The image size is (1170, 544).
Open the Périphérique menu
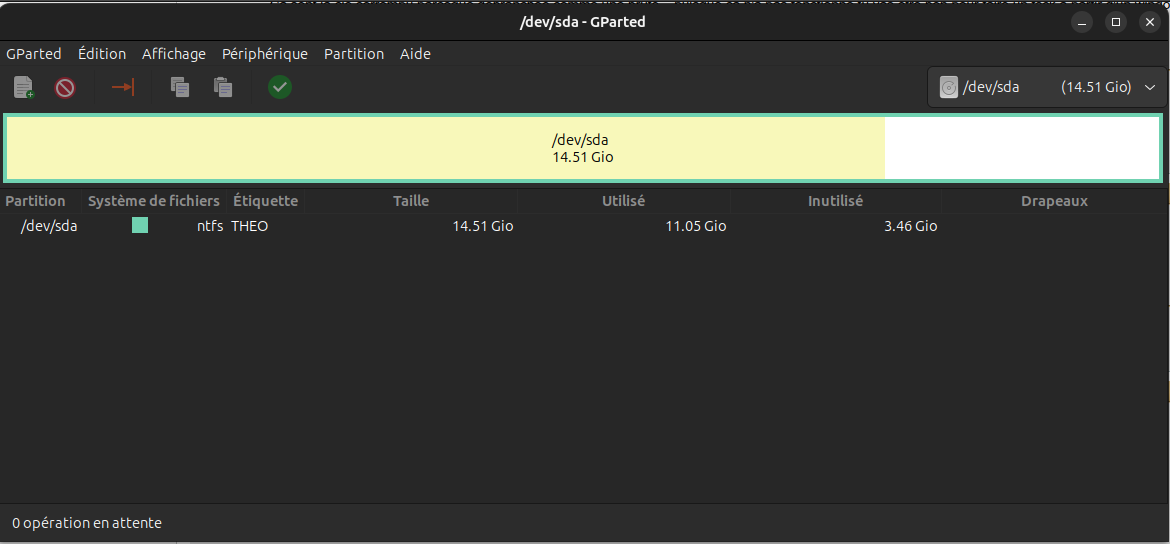[x=265, y=54]
